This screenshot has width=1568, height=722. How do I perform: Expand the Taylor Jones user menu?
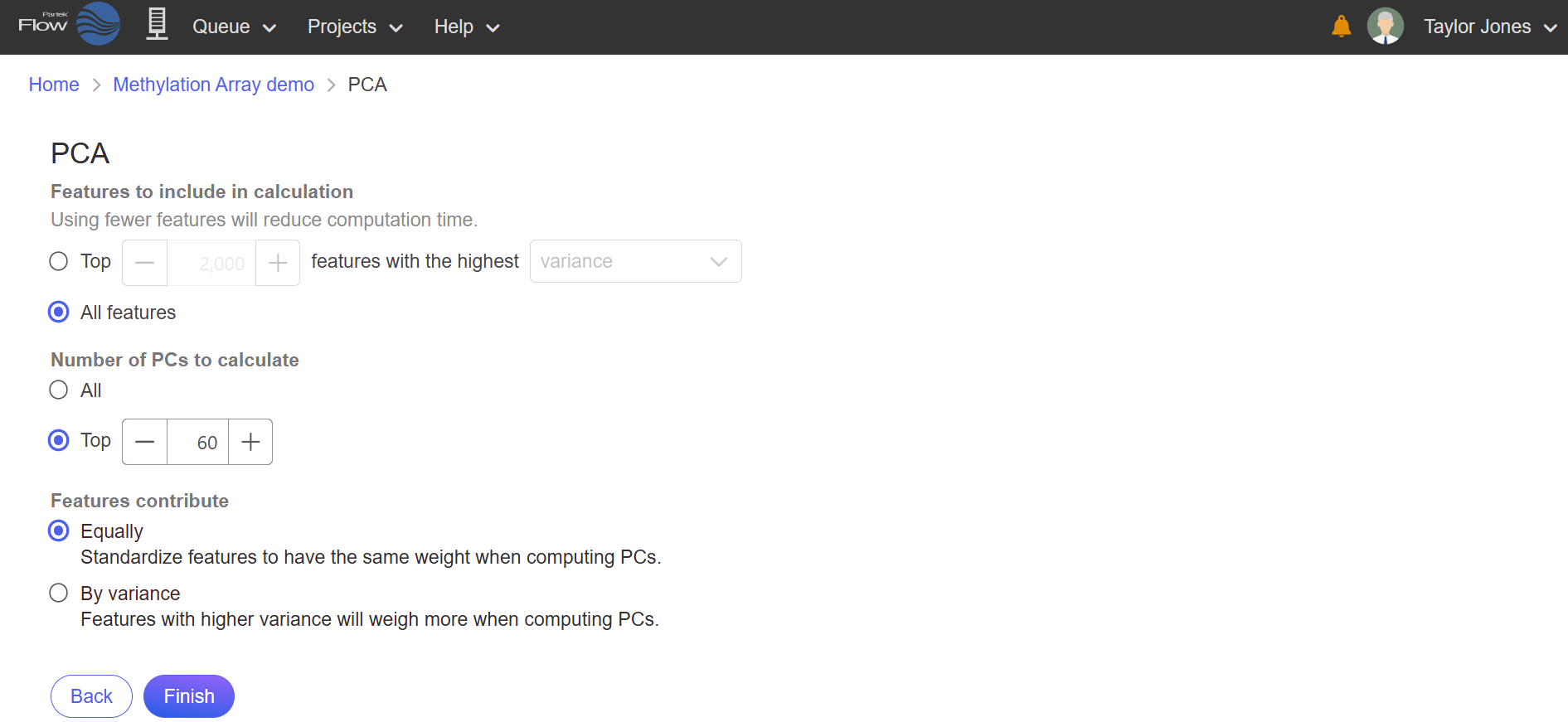point(1490,27)
